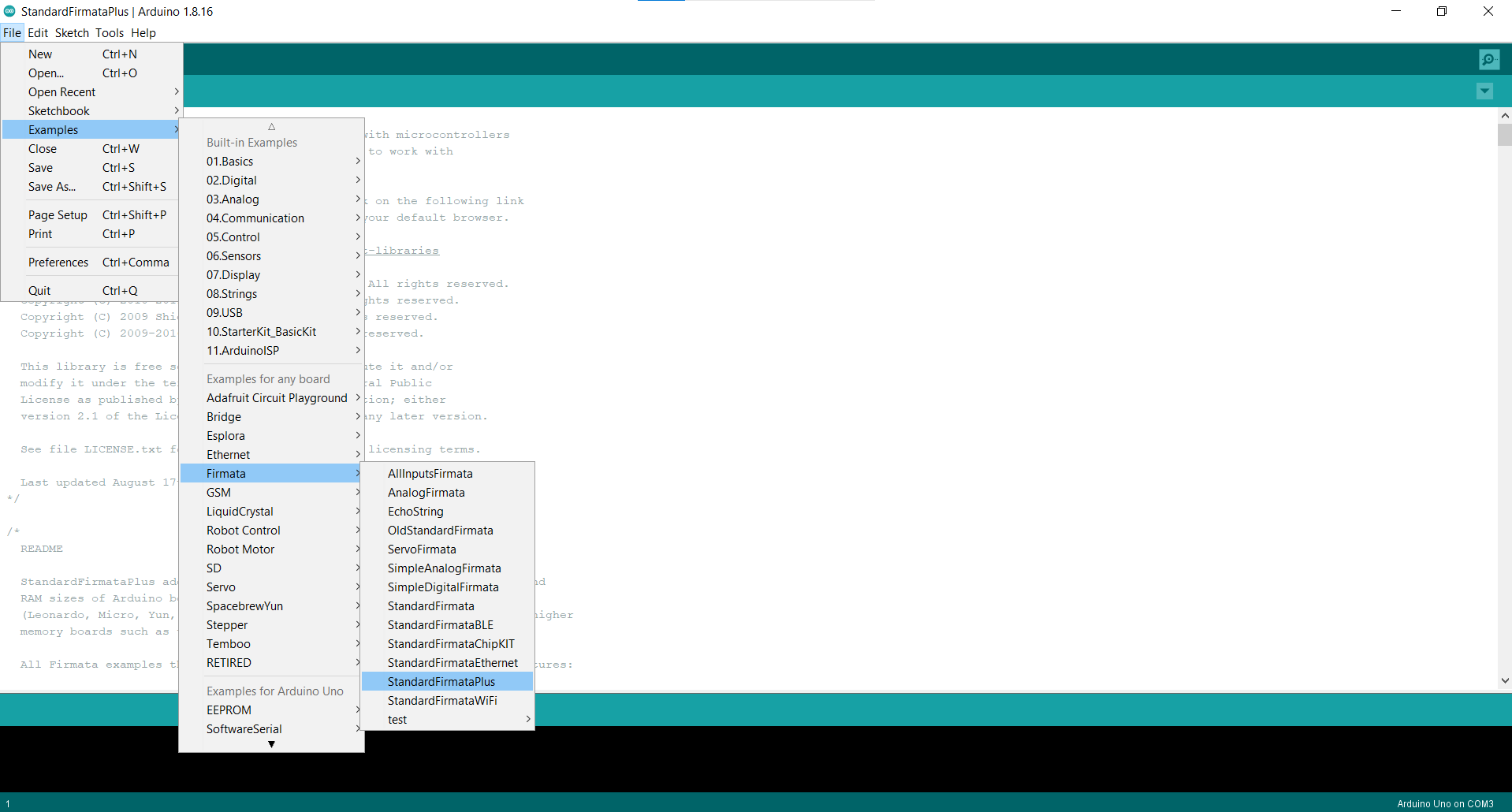Expand the 06.Sensors examples
The width and height of the screenshot is (1512, 812).
pos(271,256)
